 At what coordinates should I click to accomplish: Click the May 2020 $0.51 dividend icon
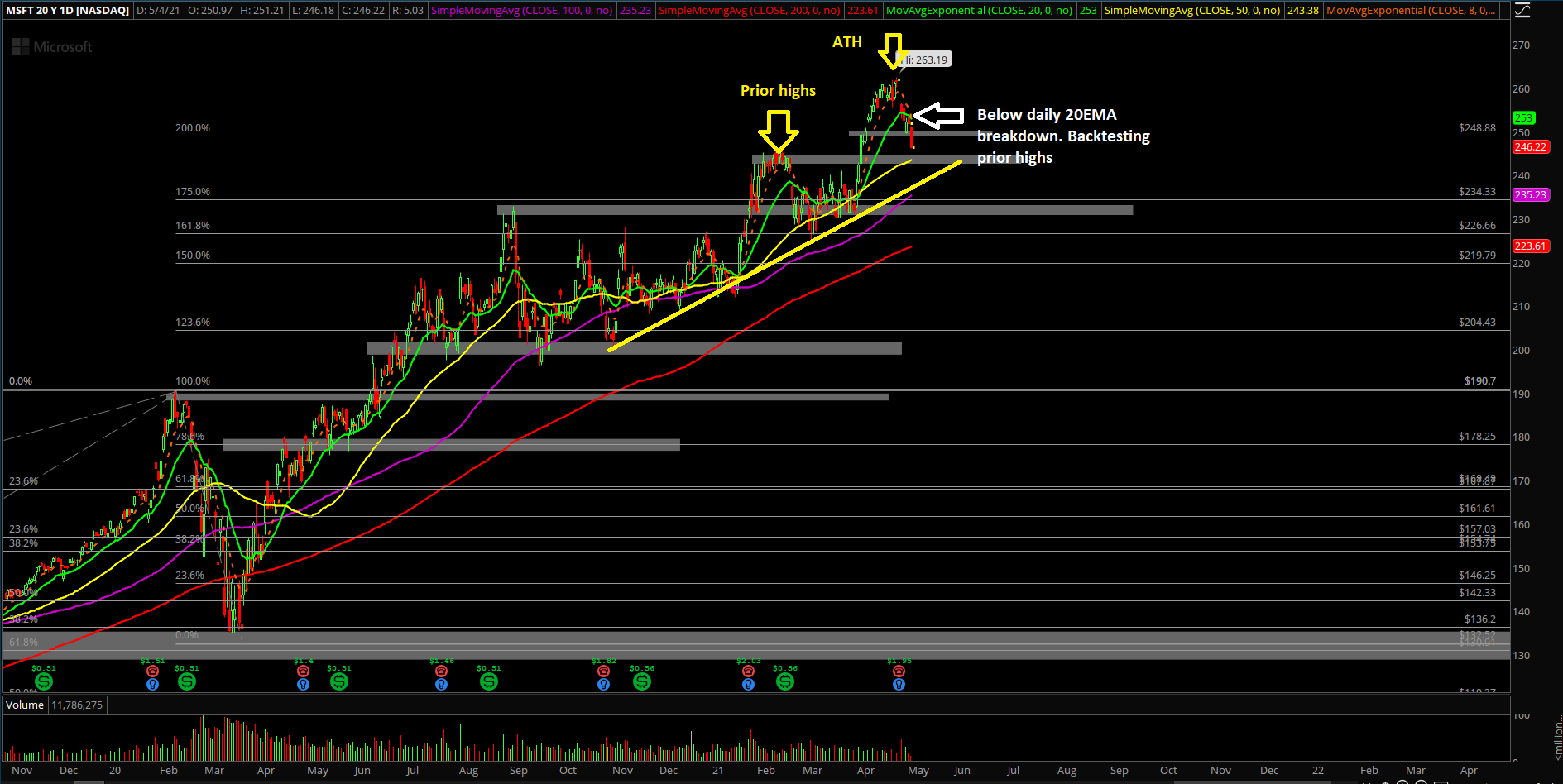pyautogui.click(x=339, y=681)
